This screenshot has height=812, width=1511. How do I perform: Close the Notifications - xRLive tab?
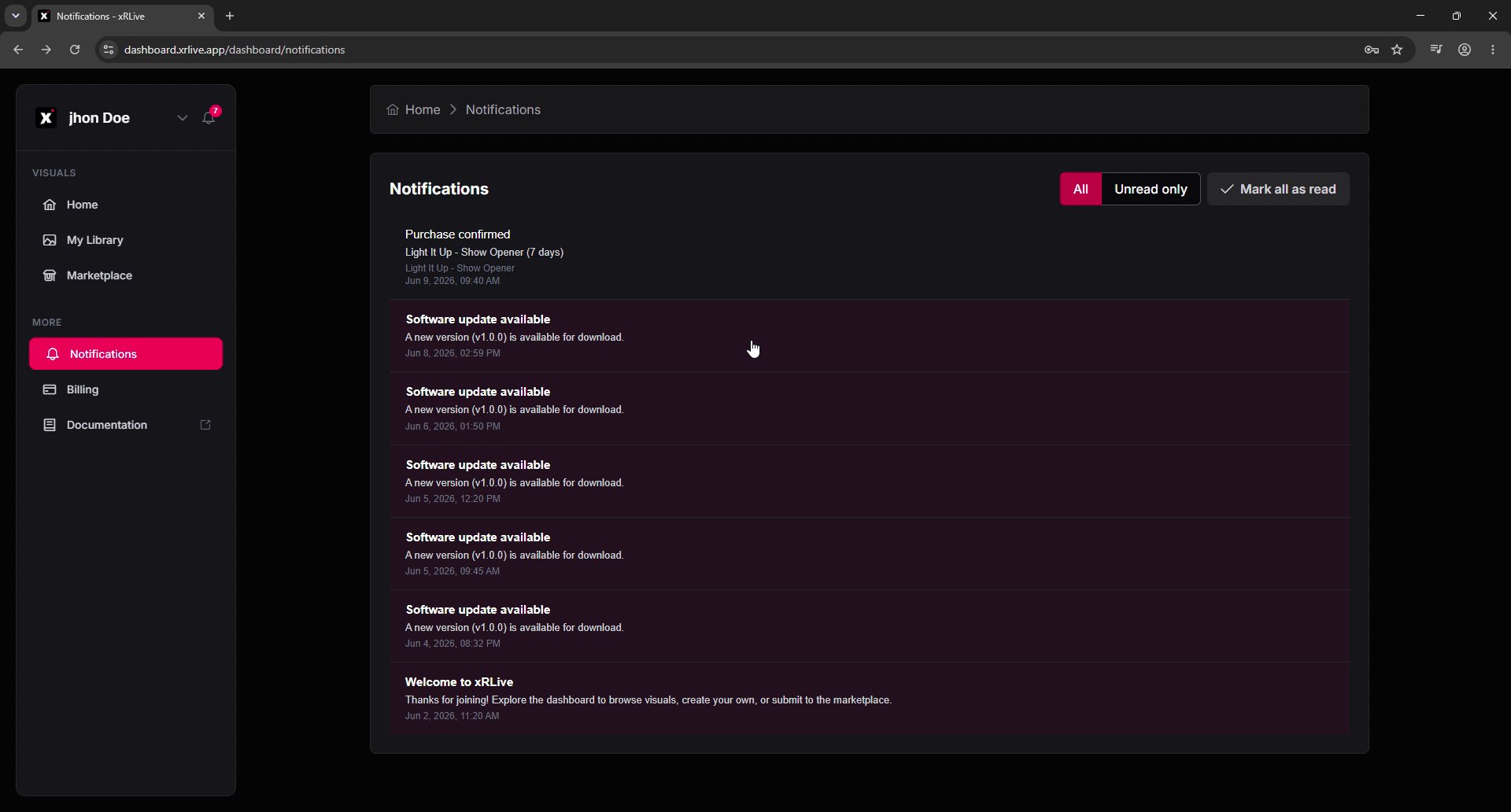201,16
